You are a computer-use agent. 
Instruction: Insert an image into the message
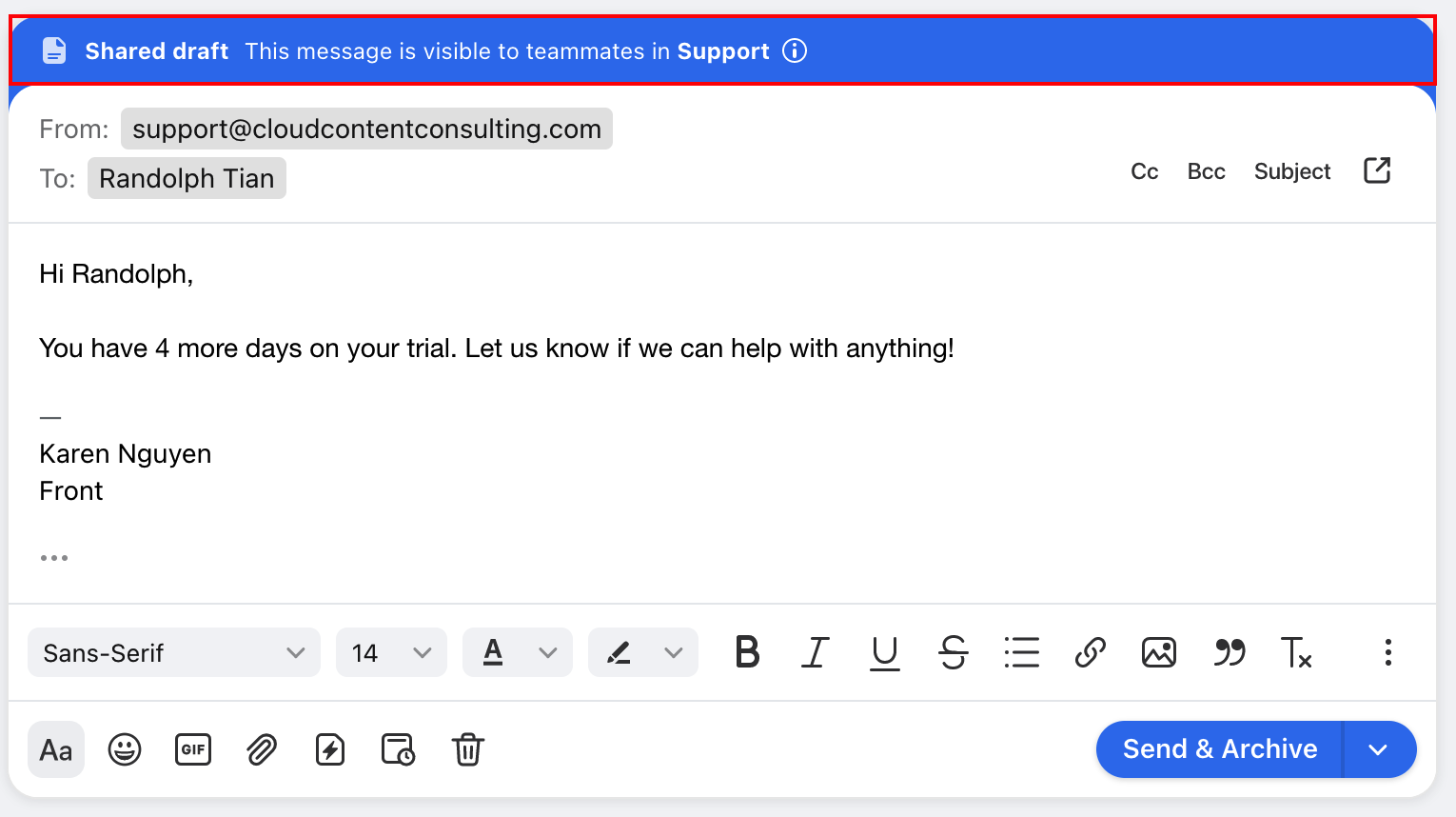(x=1158, y=652)
